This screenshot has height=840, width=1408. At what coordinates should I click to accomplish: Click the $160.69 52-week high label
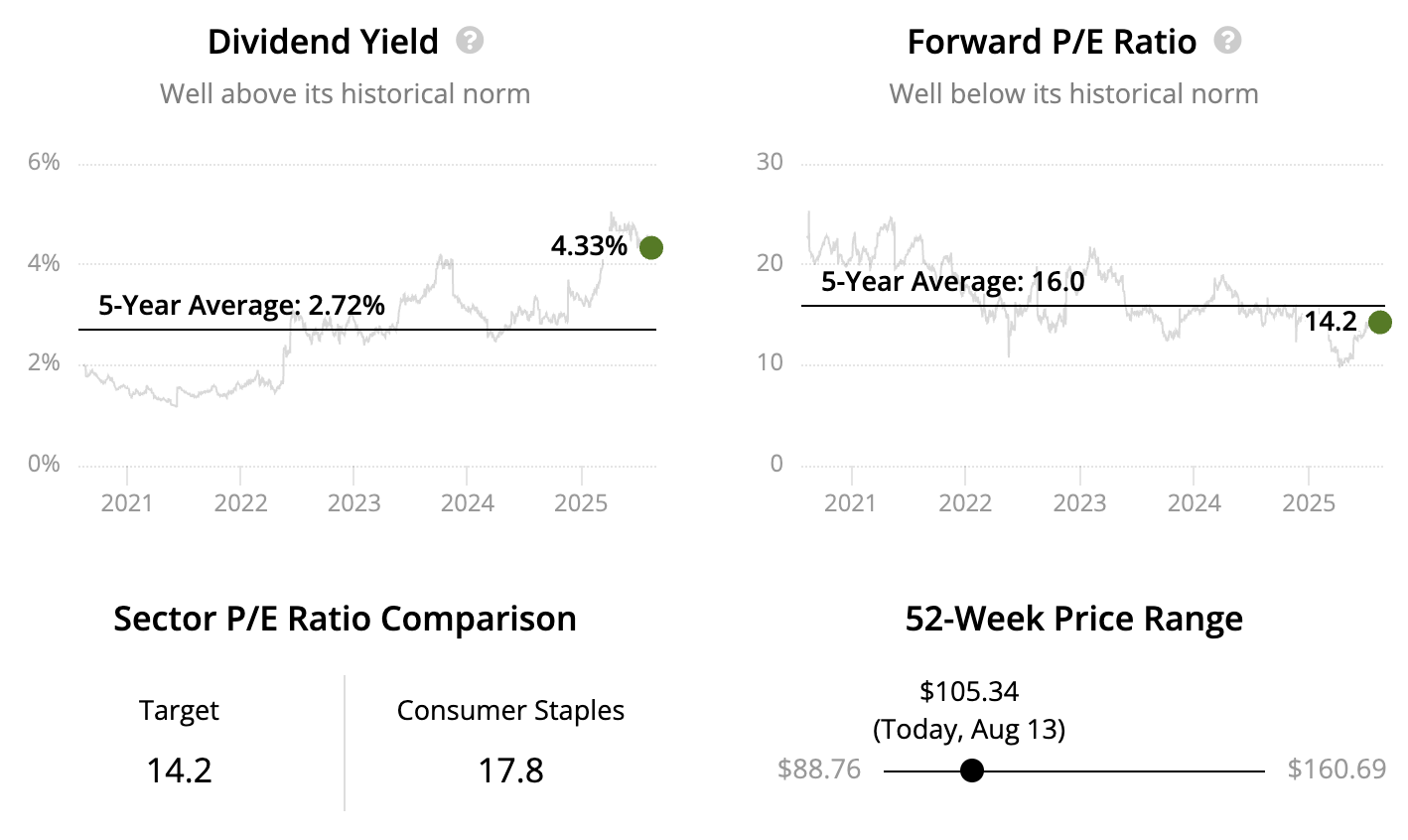click(x=1337, y=770)
